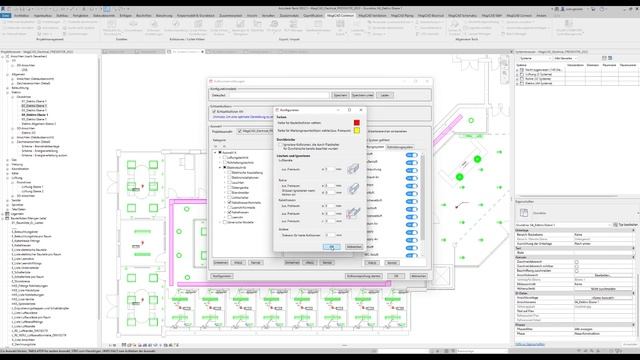Collapse the Elektro node in project browser

click(x=7, y=92)
